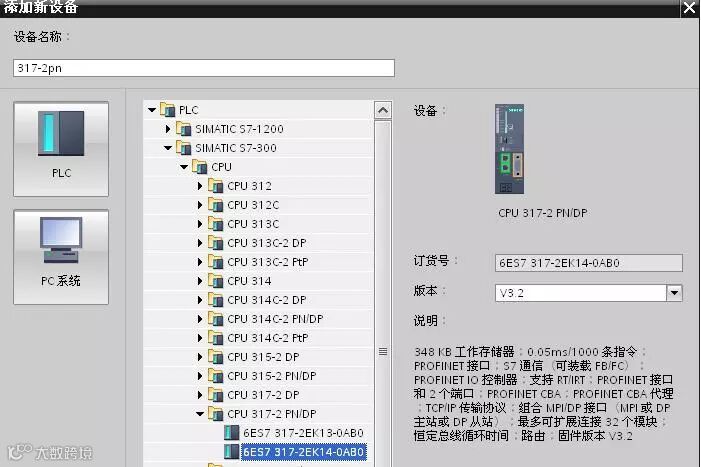
Task: Expand the SIMATIC S7-1200 node arrow
Action: [x=168, y=129]
